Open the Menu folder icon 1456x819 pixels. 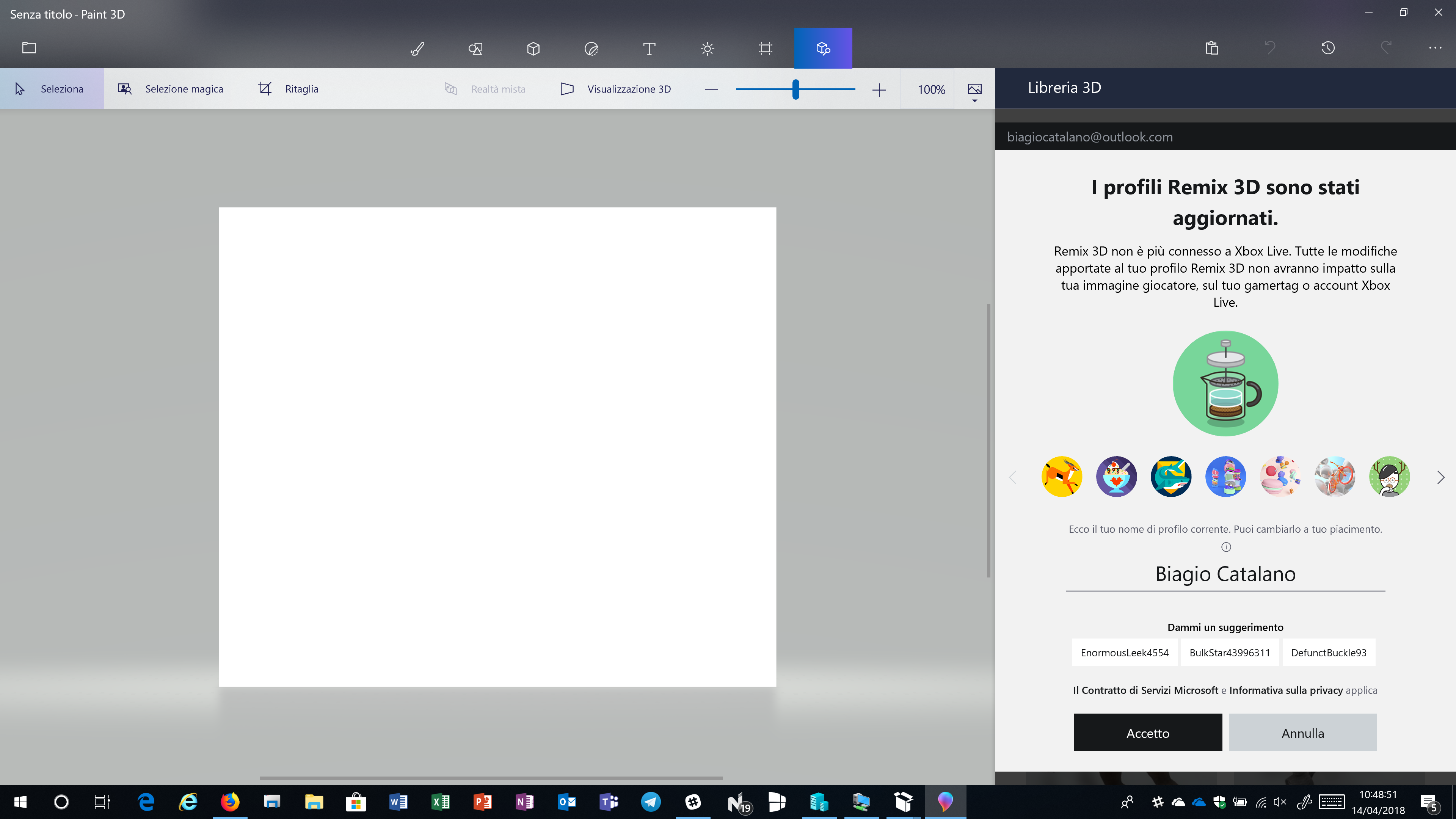pyautogui.click(x=29, y=48)
